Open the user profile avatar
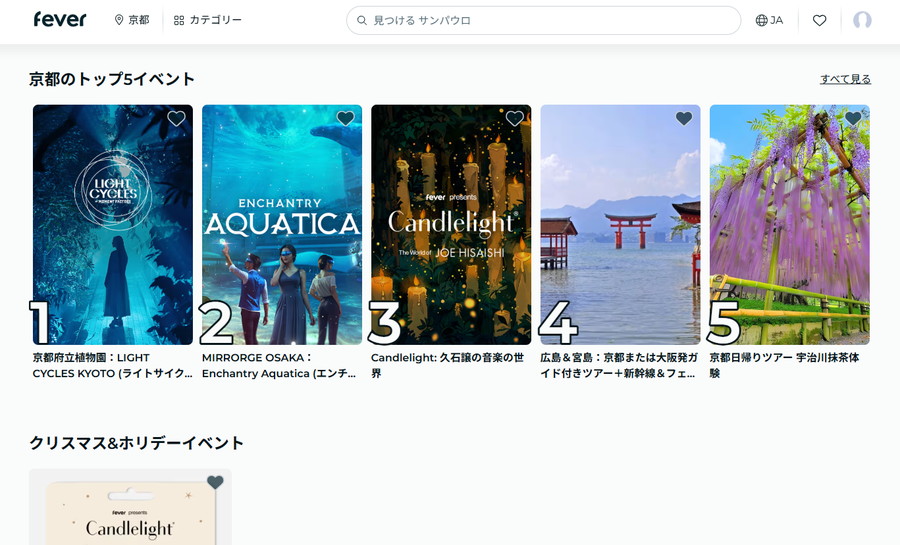Viewport: 900px width, 545px height. click(862, 20)
